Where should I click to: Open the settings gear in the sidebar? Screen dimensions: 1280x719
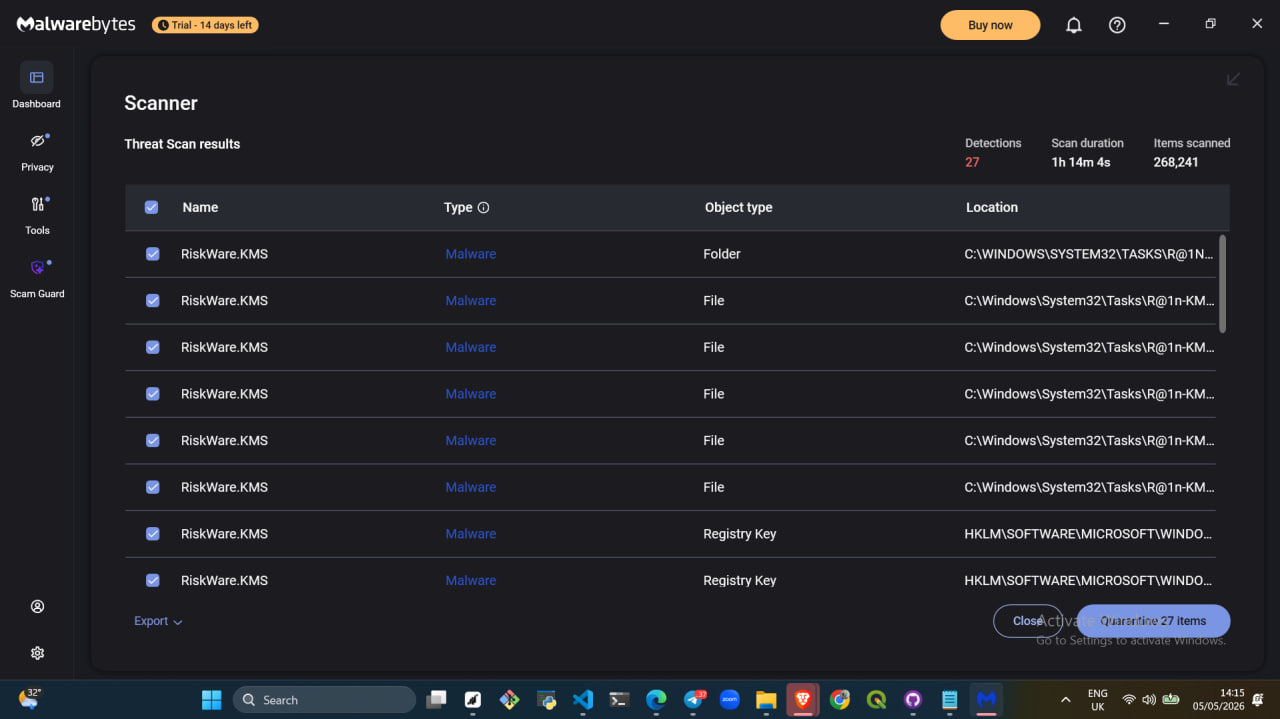point(37,653)
